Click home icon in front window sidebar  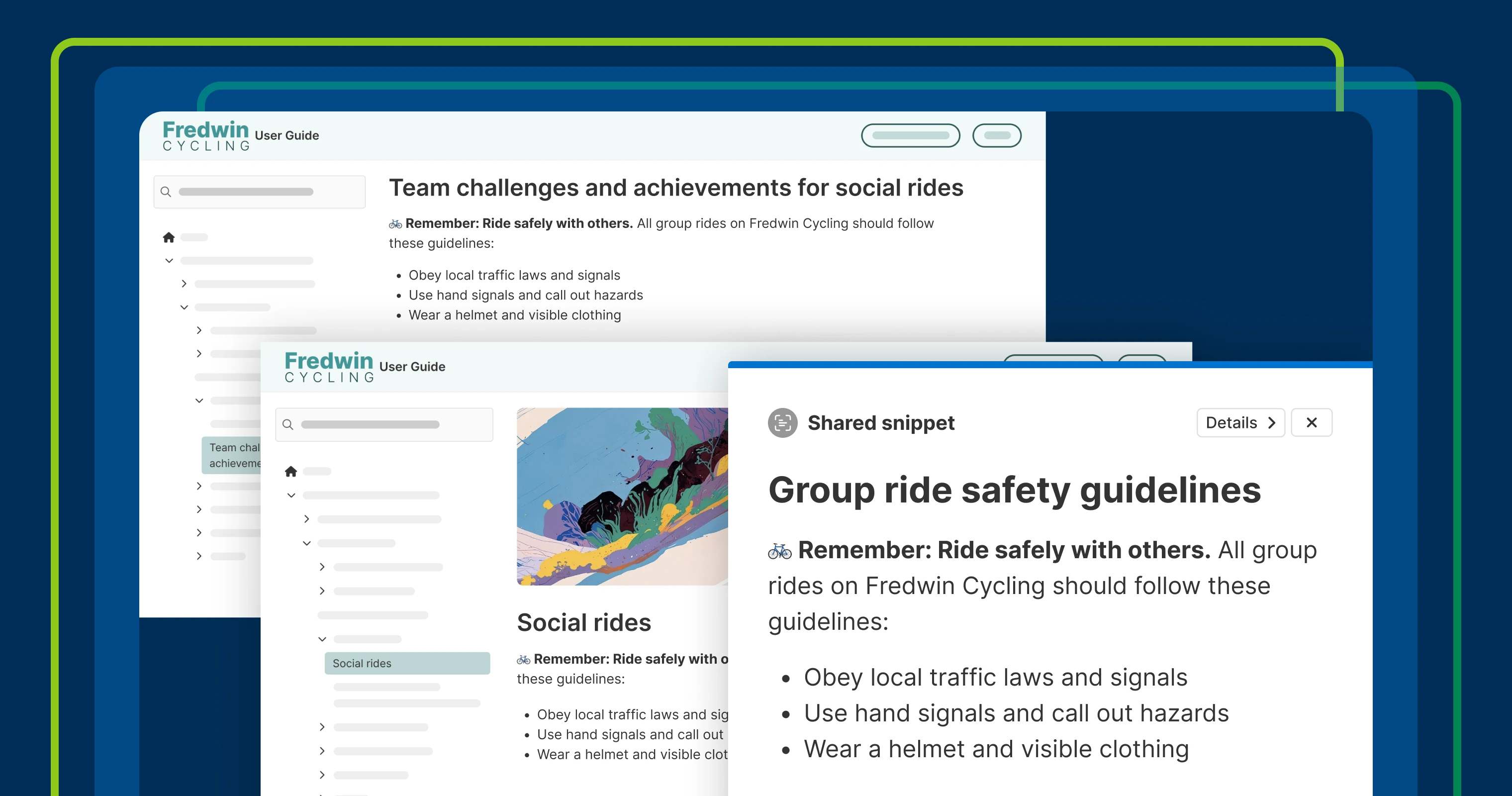[x=290, y=471]
